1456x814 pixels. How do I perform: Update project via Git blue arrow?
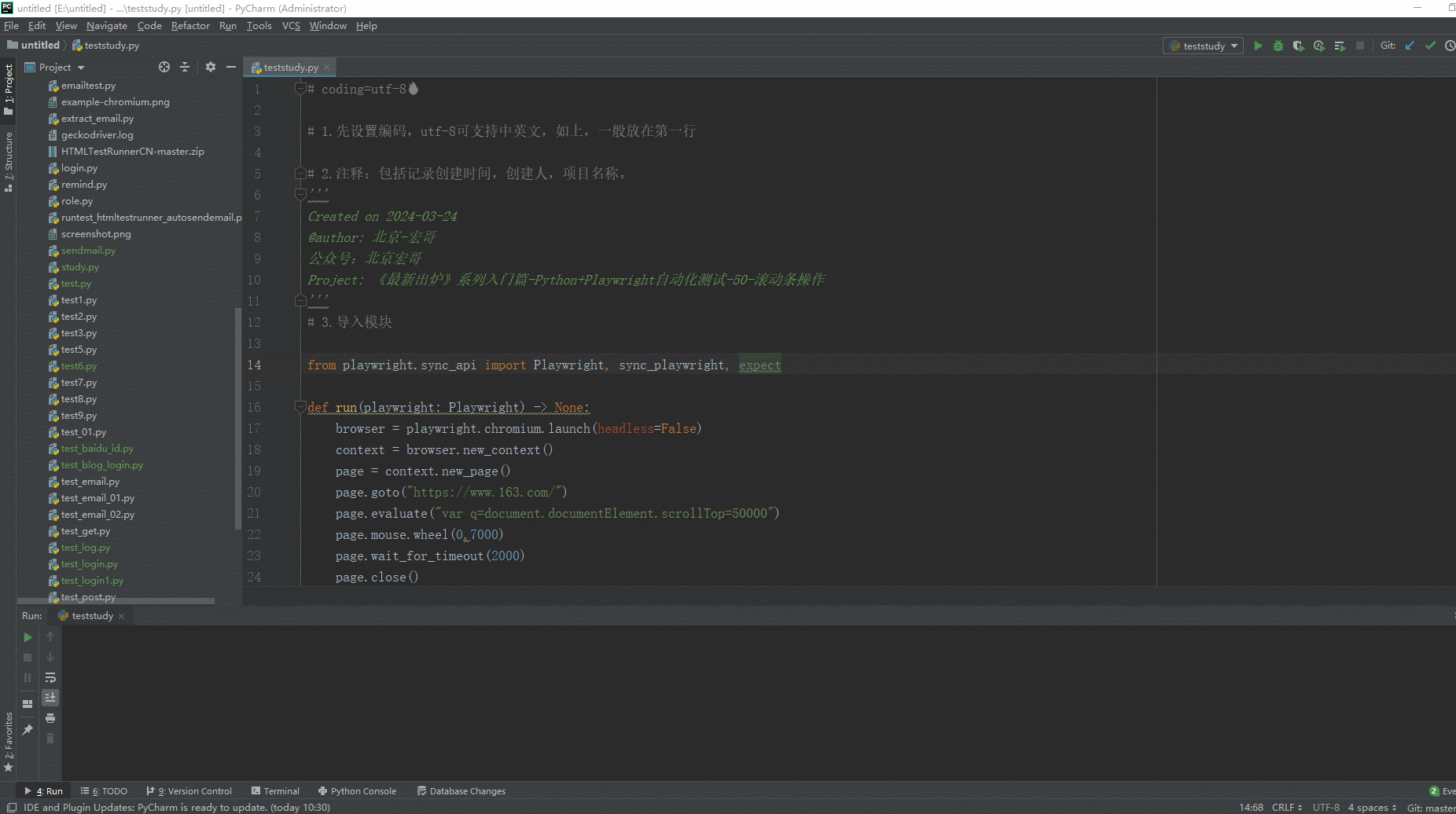(1410, 46)
